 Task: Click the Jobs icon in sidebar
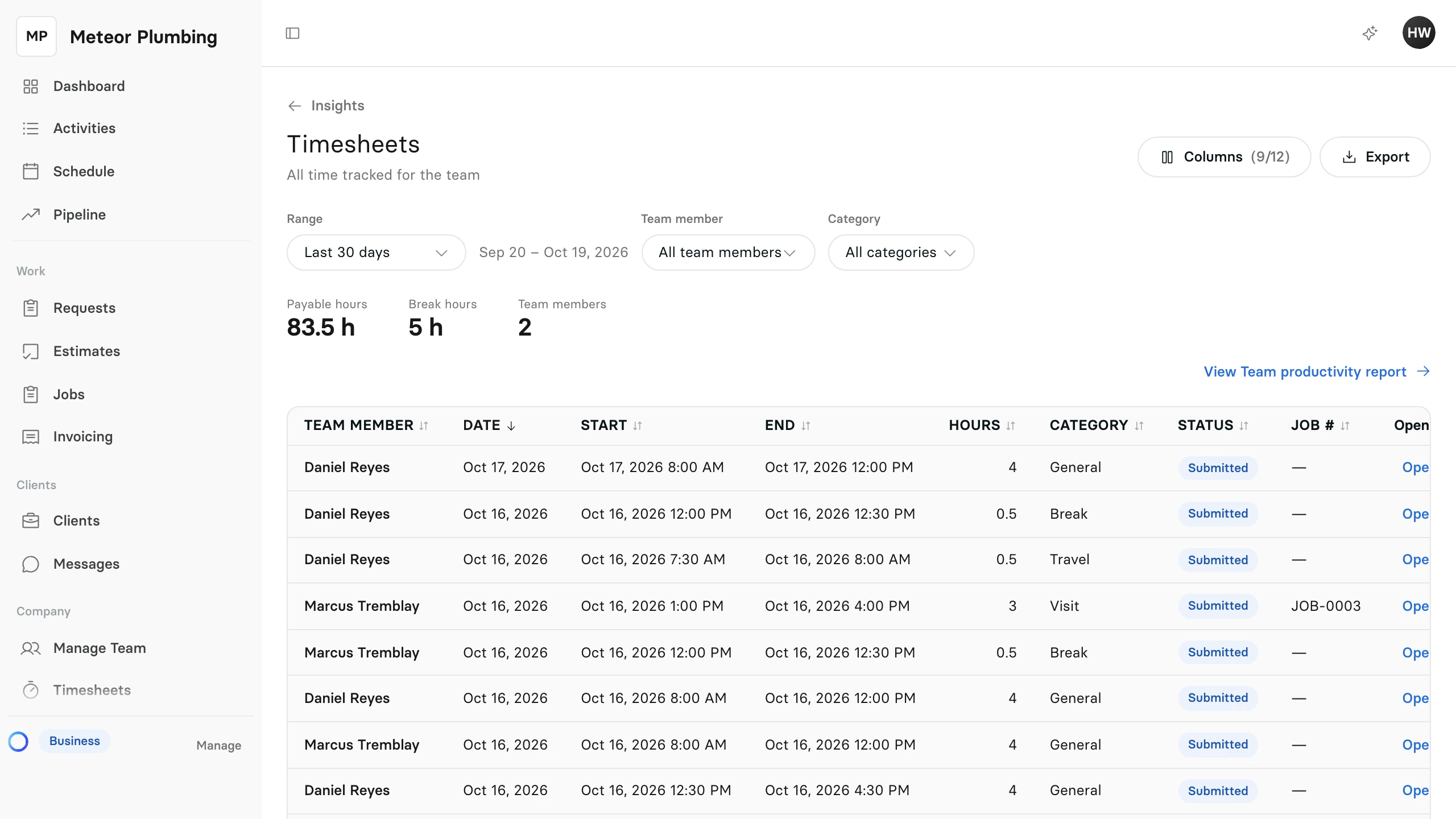tap(31, 394)
